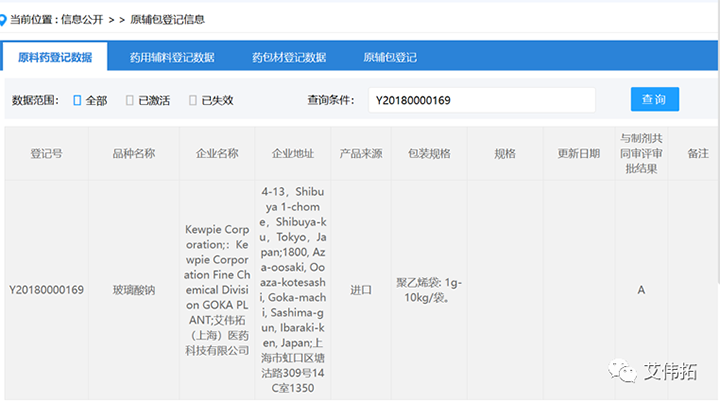Enable the 已激活 filter checkbox
Screen dimensions: 720x403
pyautogui.click(x=130, y=100)
